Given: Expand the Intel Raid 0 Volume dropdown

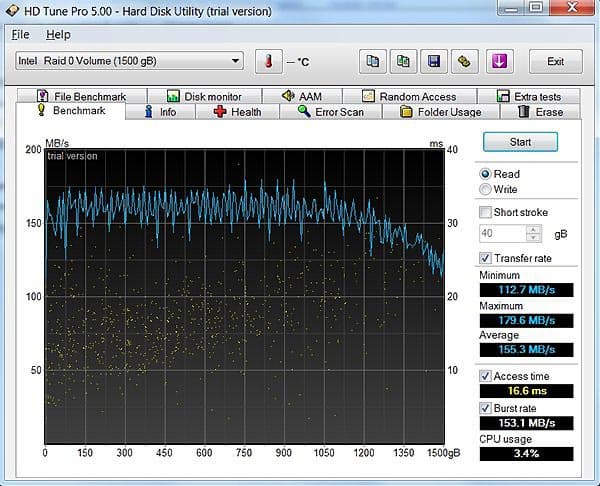Looking at the screenshot, I should [x=236, y=61].
